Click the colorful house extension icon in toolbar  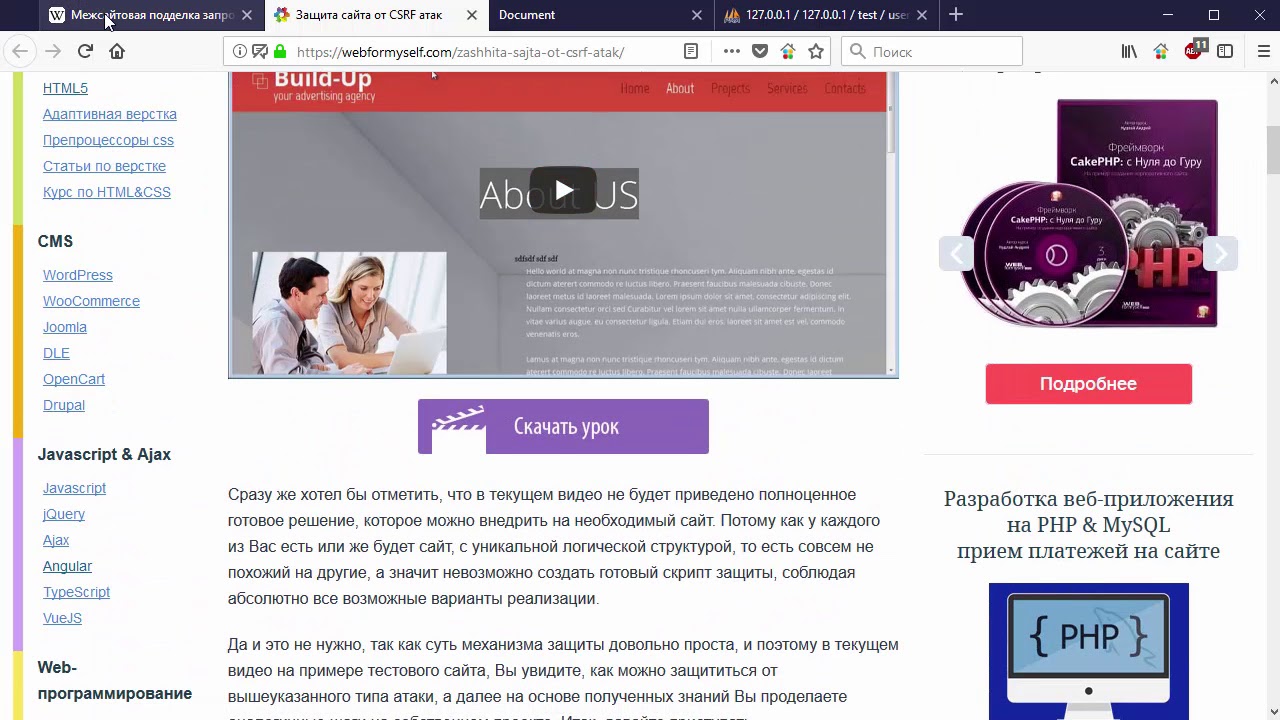(x=1161, y=52)
